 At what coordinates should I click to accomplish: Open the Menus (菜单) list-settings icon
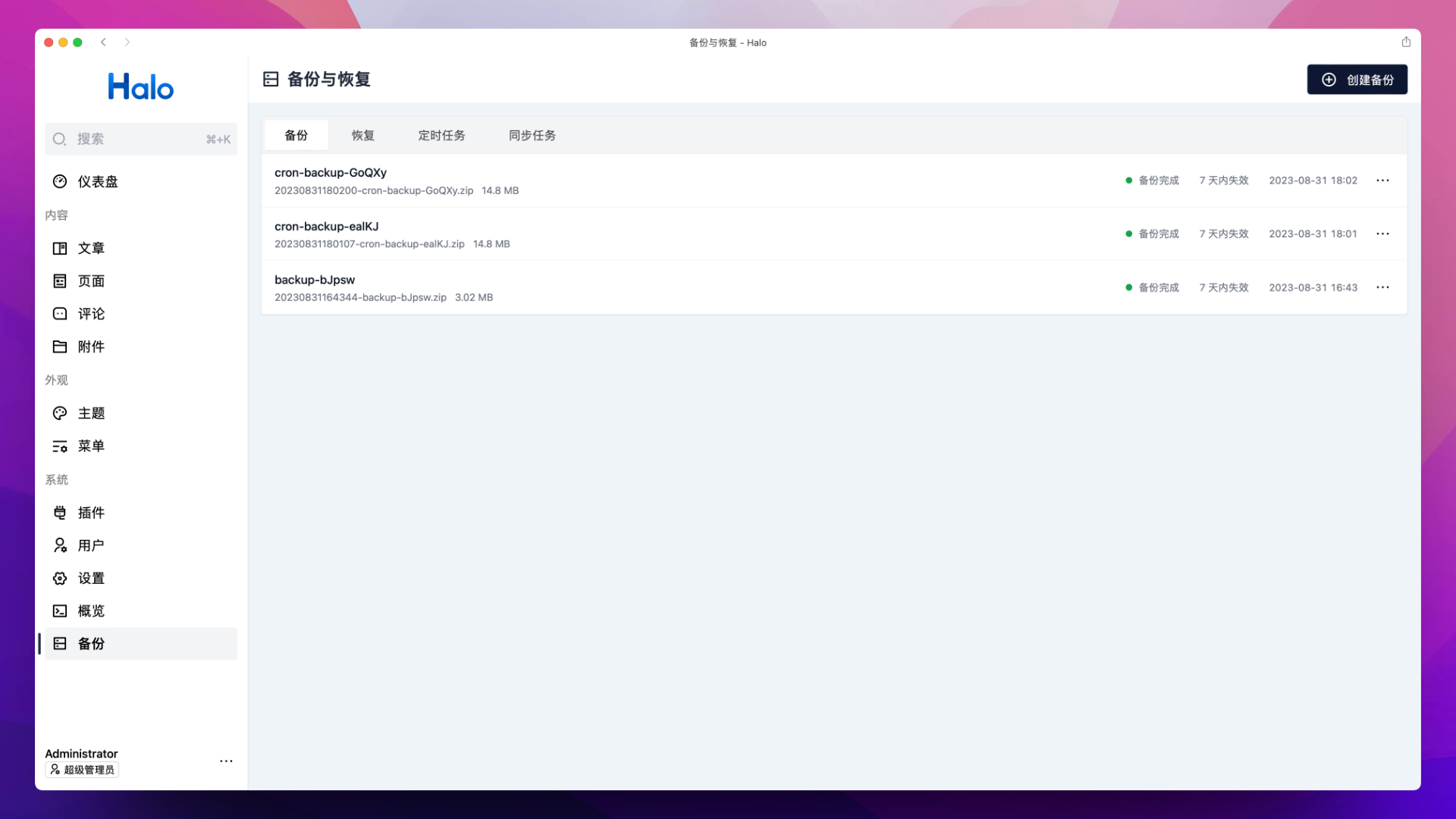(60, 446)
